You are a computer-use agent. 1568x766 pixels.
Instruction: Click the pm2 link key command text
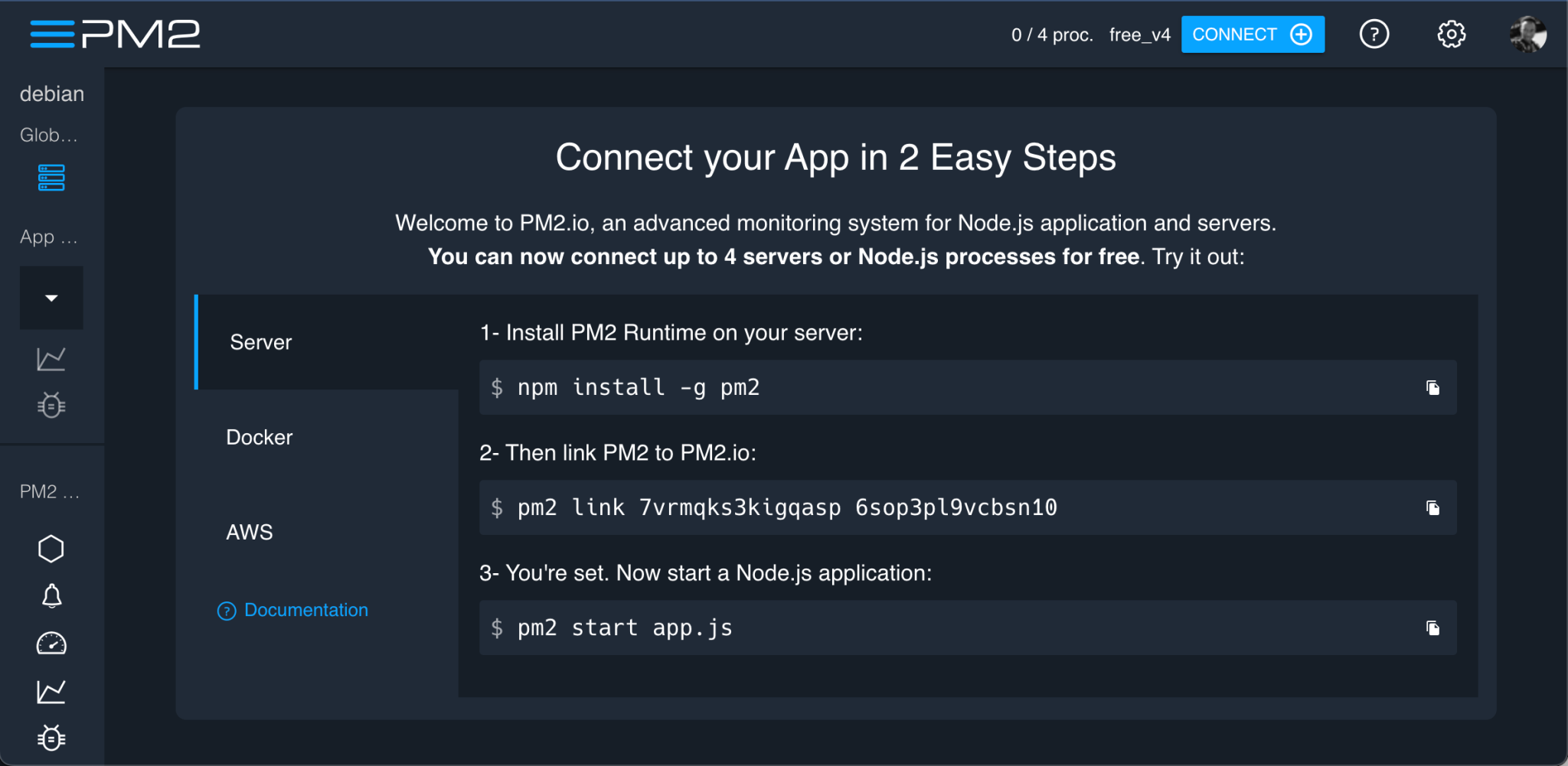click(x=787, y=507)
